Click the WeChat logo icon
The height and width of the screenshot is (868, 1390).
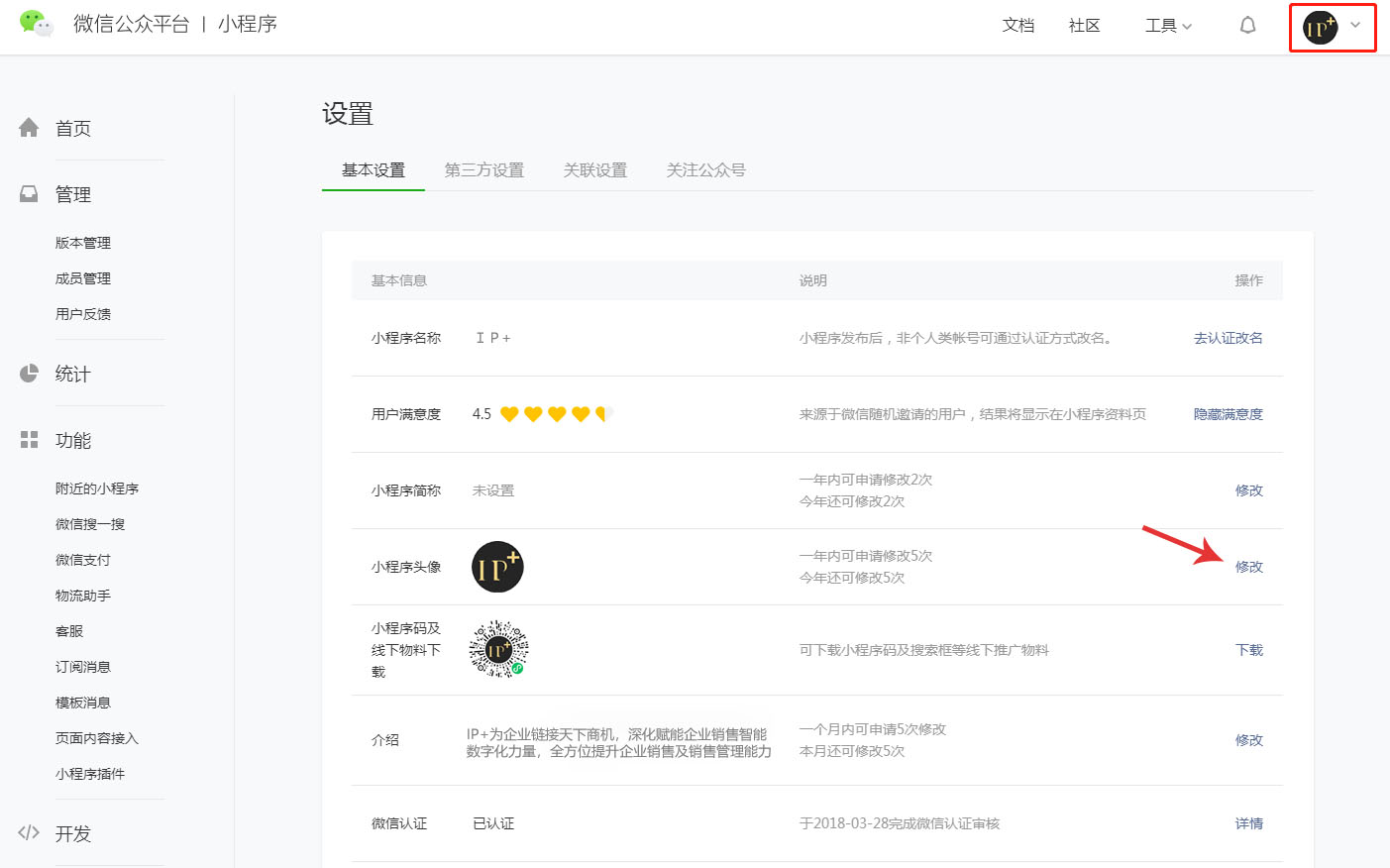[x=37, y=24]
